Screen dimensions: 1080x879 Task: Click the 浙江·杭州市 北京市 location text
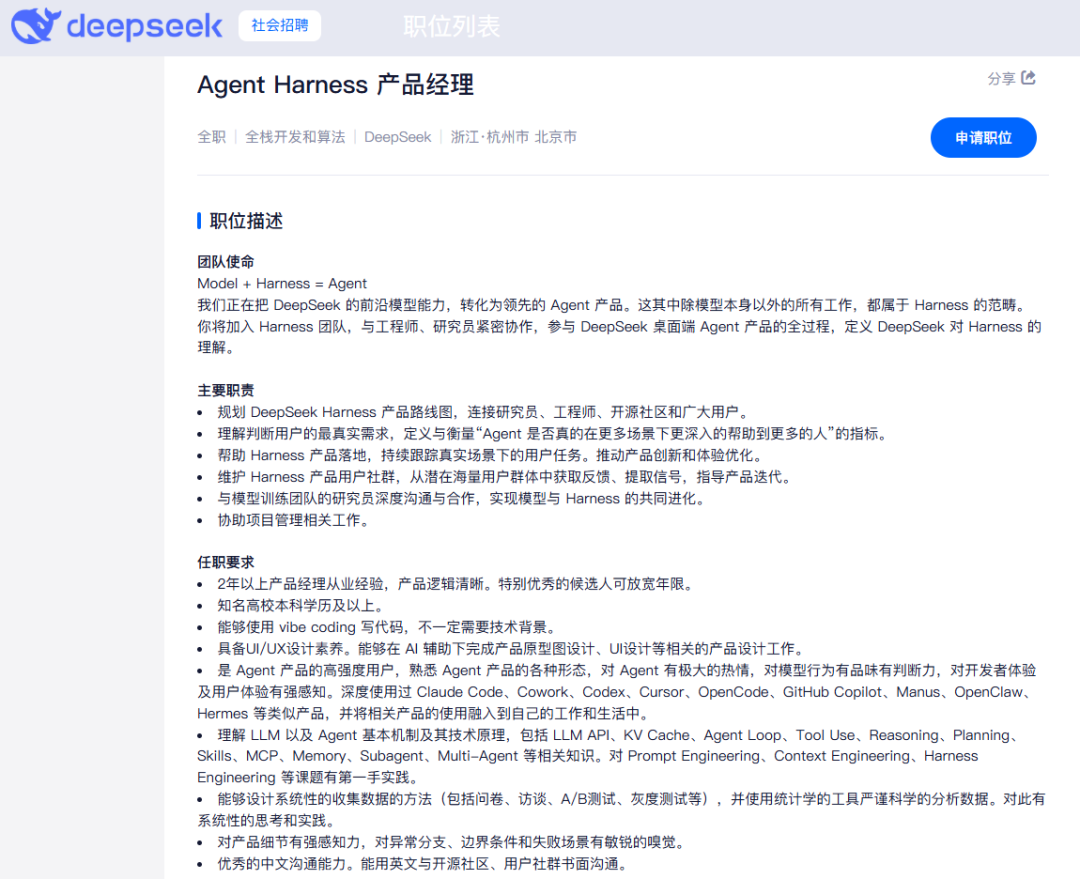514,137
